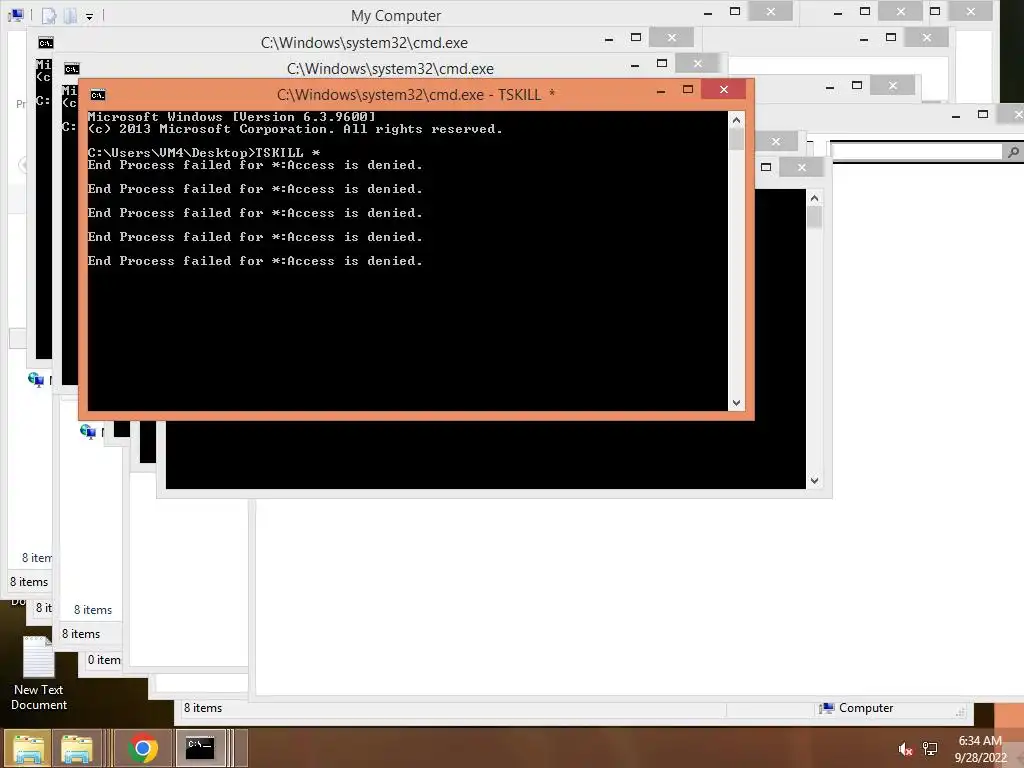Minimize the My Computer window
The width and height of the screenshot is (1024, 768).
pos(708,12)
